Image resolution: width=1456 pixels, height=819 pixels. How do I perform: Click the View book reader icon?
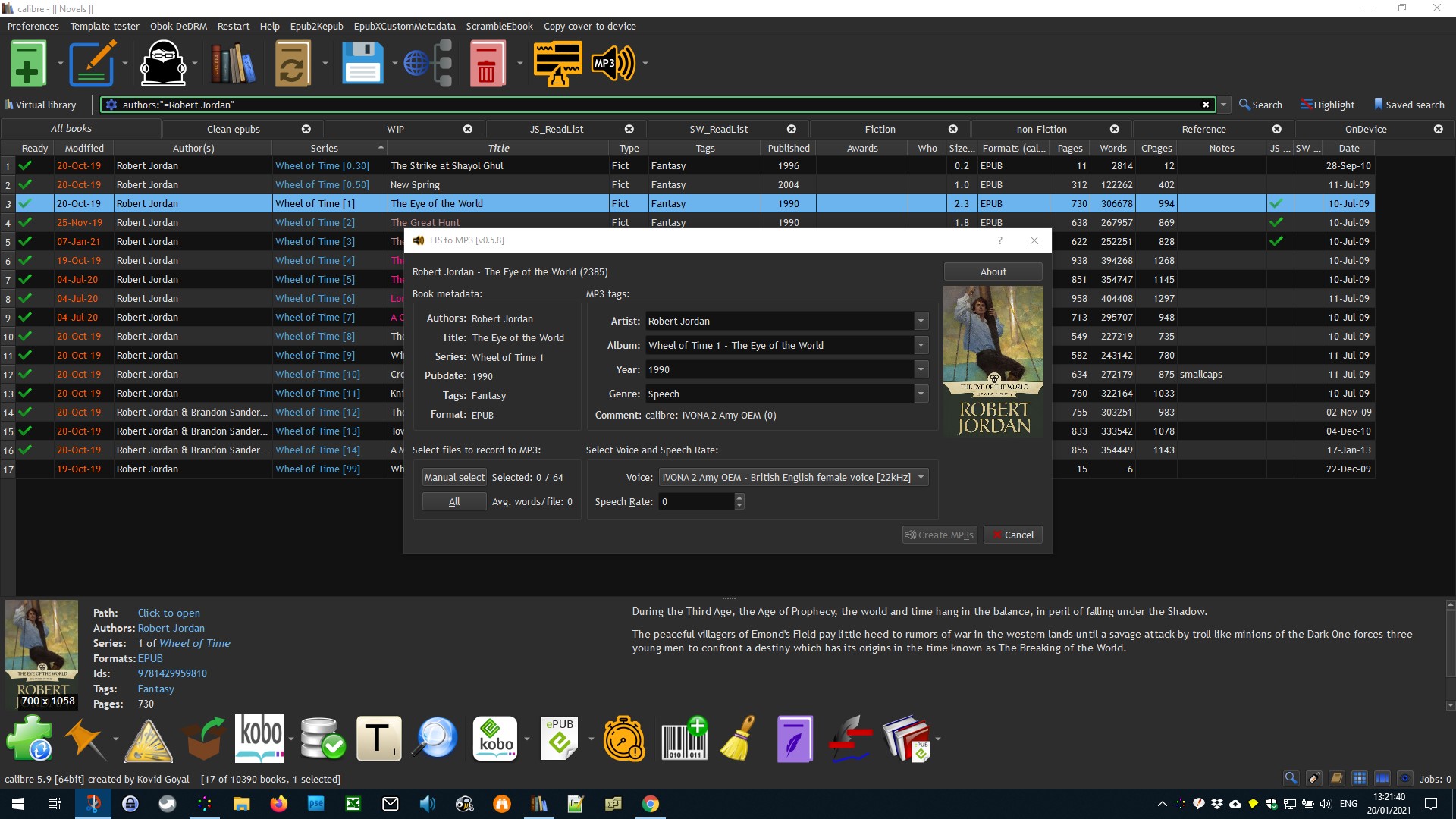click(x=163, y=64)
